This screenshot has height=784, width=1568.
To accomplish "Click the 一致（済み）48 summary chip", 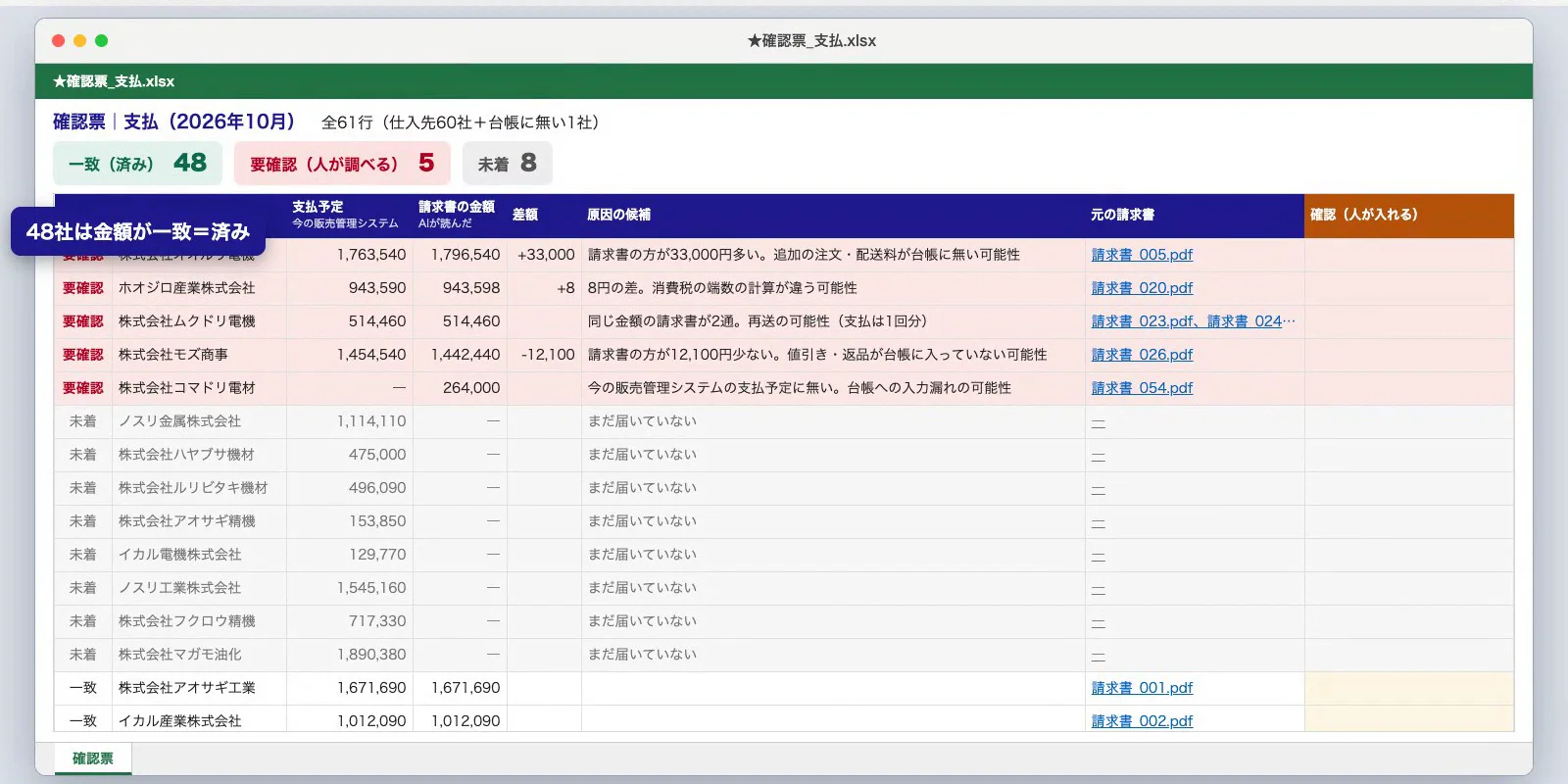I will tap(137, 164).
